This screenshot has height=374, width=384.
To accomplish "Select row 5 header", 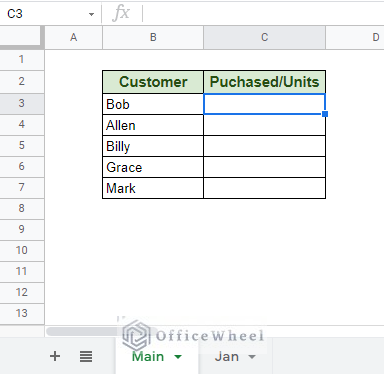I will tap(22, 146).
